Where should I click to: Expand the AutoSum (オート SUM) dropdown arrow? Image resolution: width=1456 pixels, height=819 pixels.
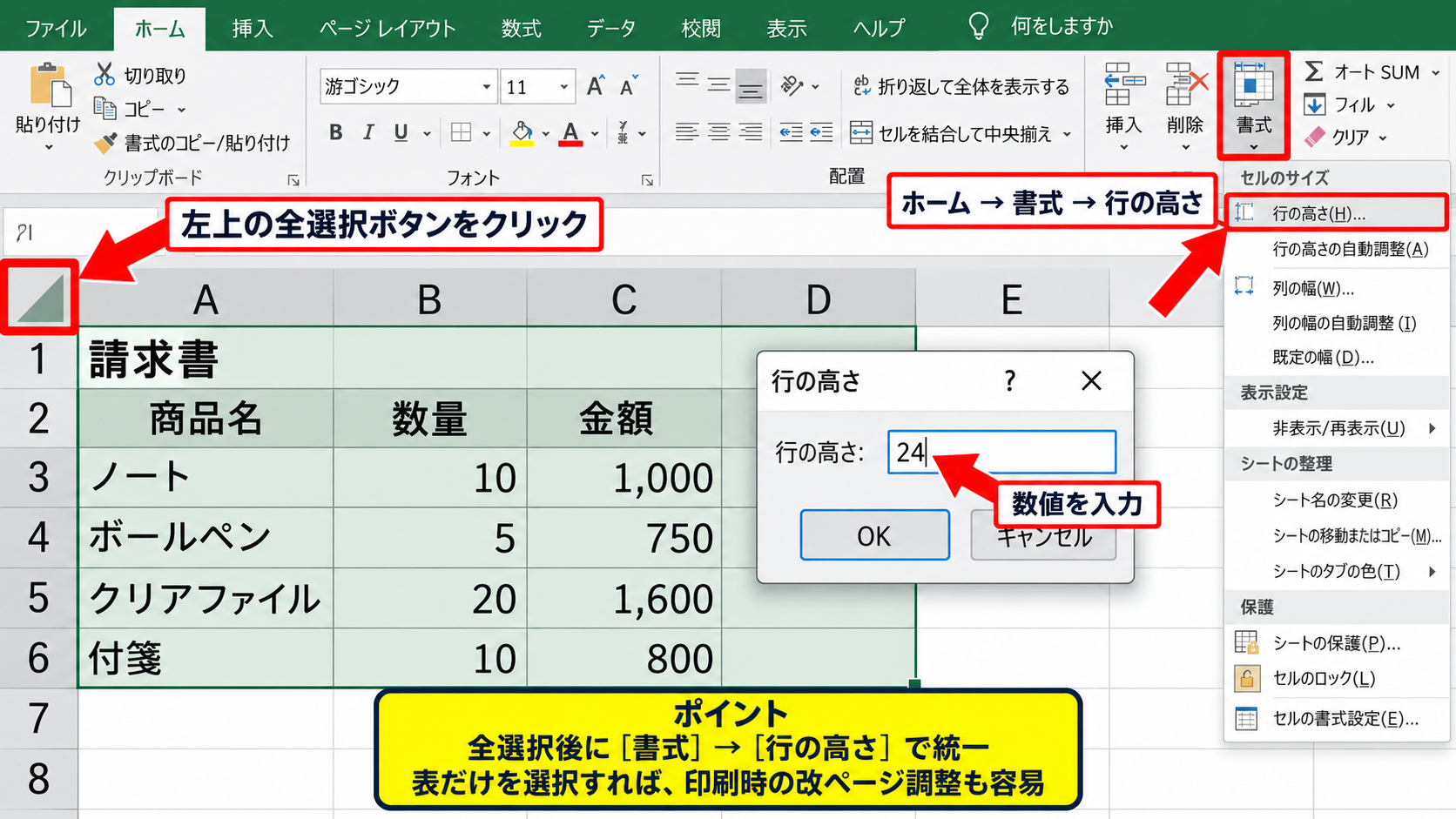(1436, 72)
